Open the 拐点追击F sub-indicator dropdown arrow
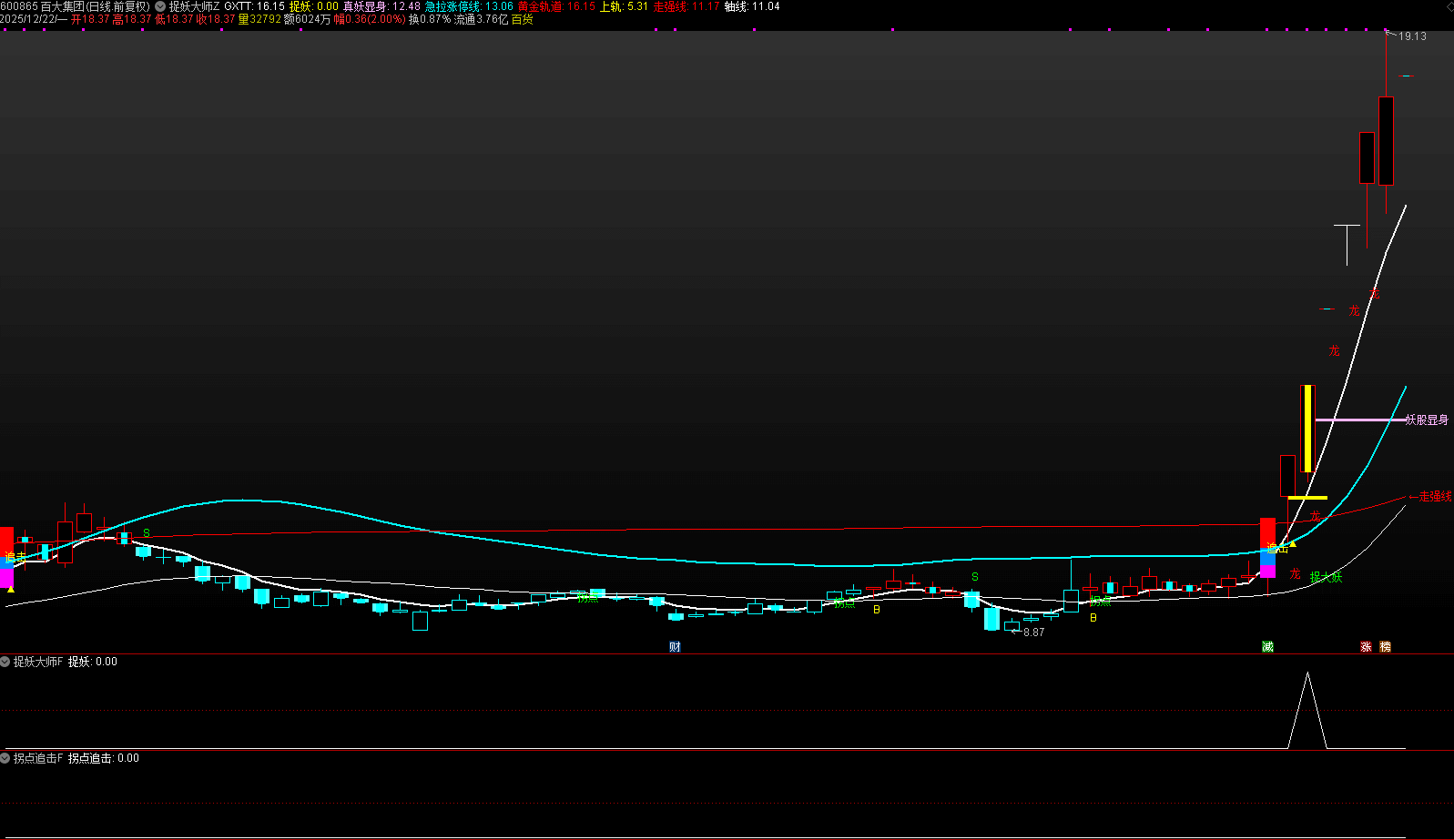This screenshot has width=1454, height=840. tap(5, 758)
